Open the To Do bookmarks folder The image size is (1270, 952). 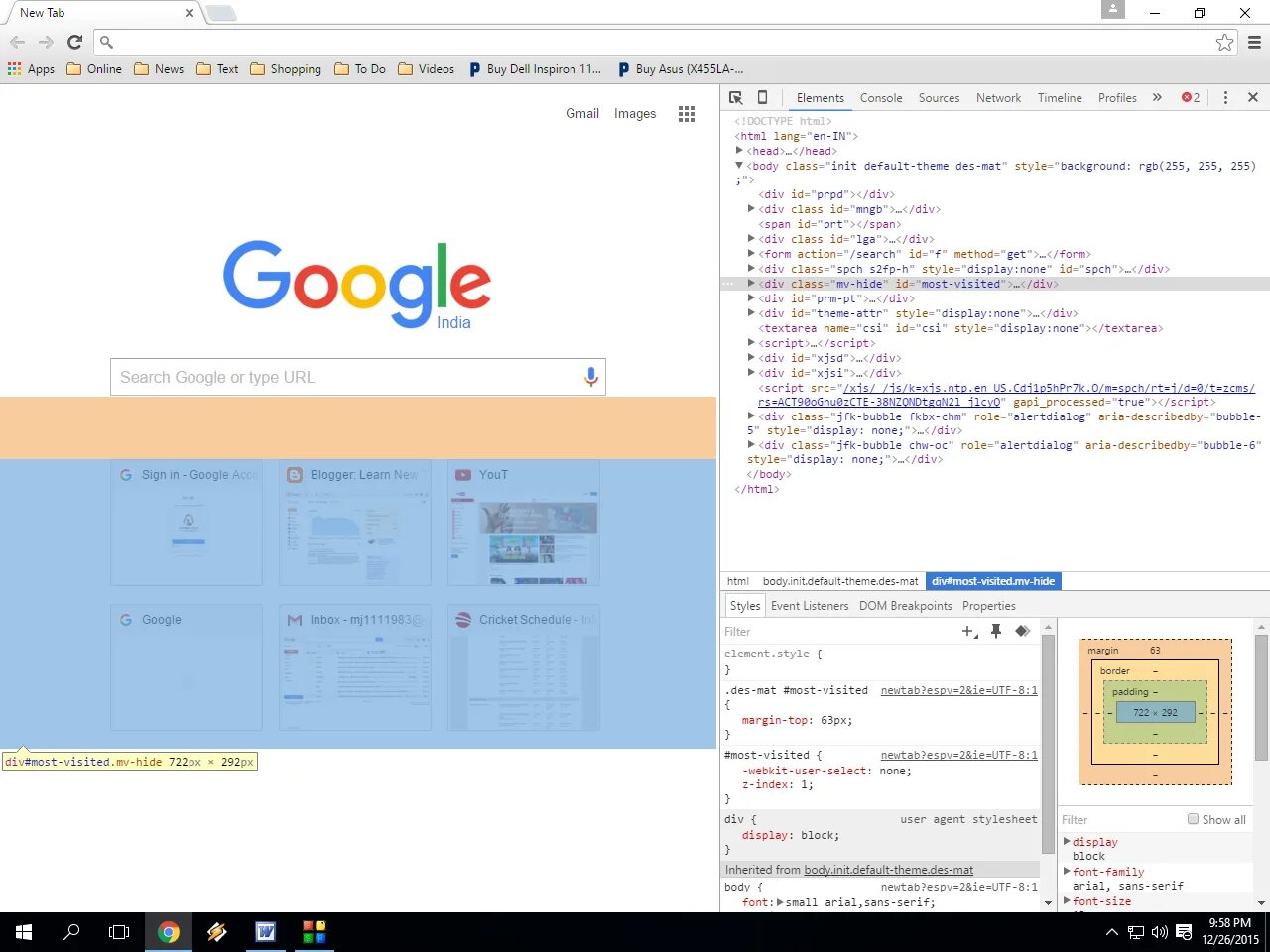360,68
